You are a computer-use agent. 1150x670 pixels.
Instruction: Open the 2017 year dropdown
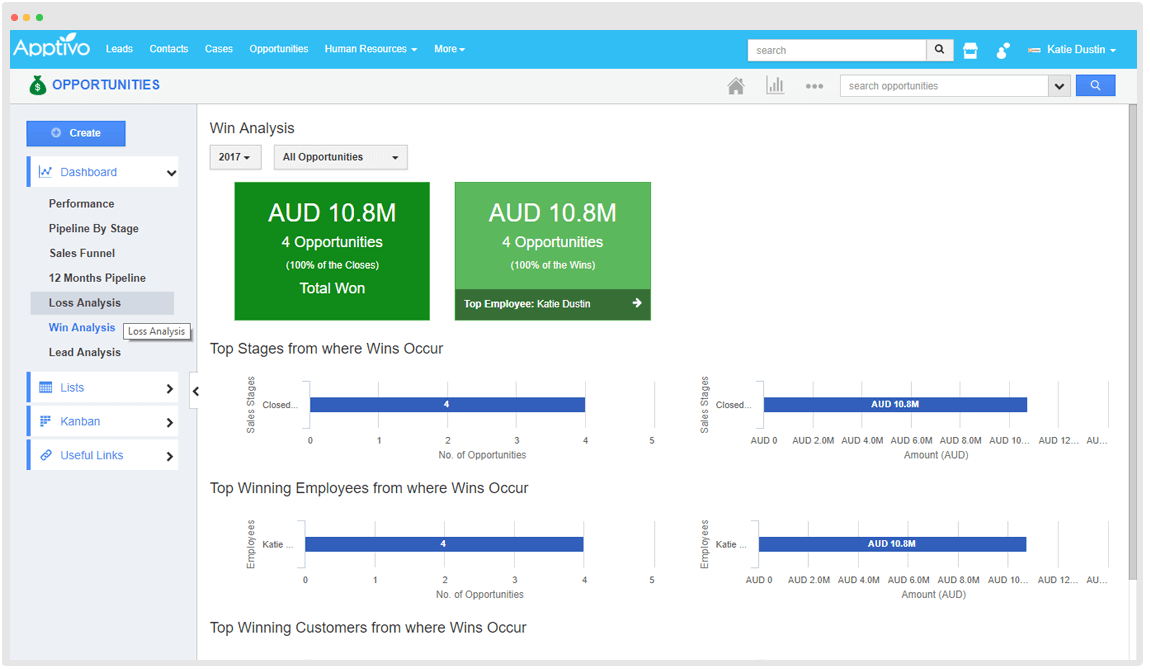click(235, 157)
